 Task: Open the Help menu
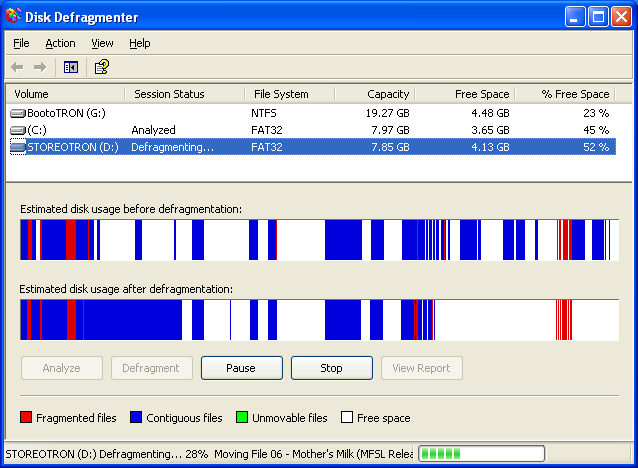click(x=140, y=43)
